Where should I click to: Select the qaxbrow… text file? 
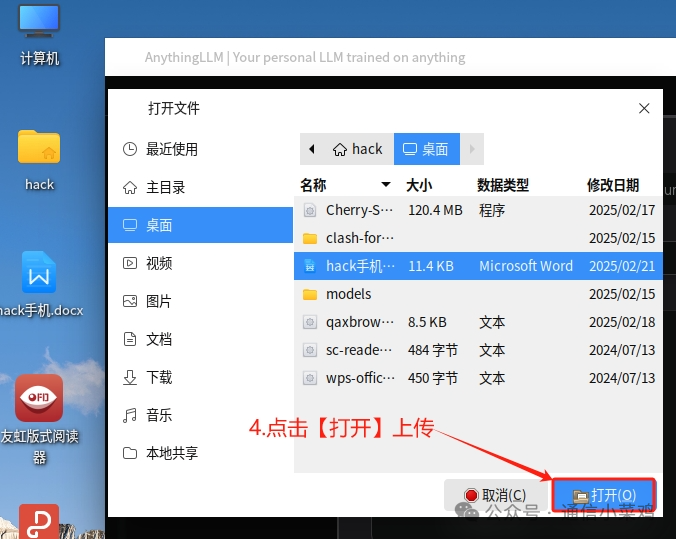coord(478,322)
